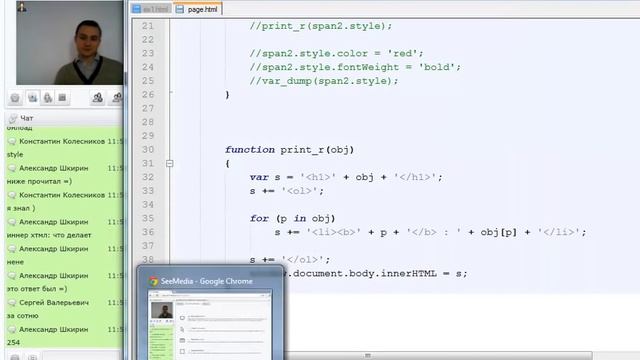This screenshot has width=640, height=360.
Task: Click the chat message "ниже прочитал =)"
Action: coord(39,181)
